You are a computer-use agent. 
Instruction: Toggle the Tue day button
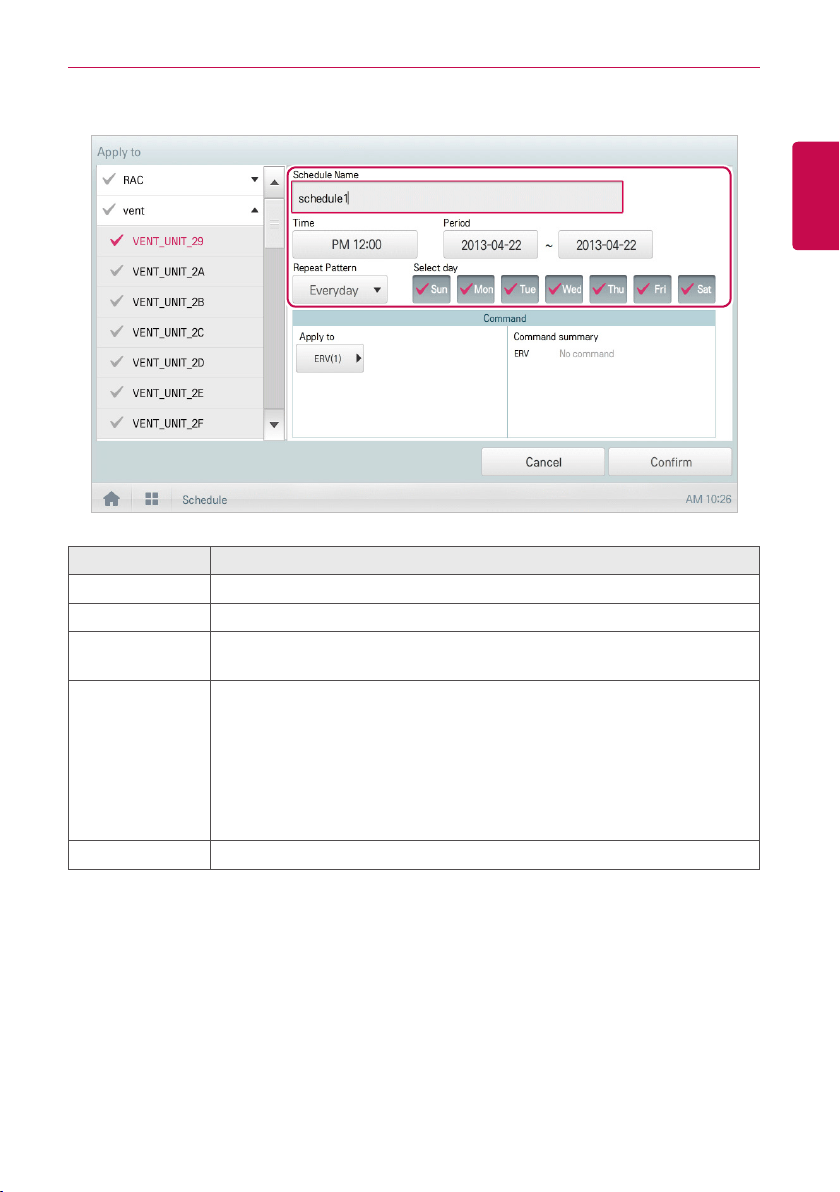520,289
